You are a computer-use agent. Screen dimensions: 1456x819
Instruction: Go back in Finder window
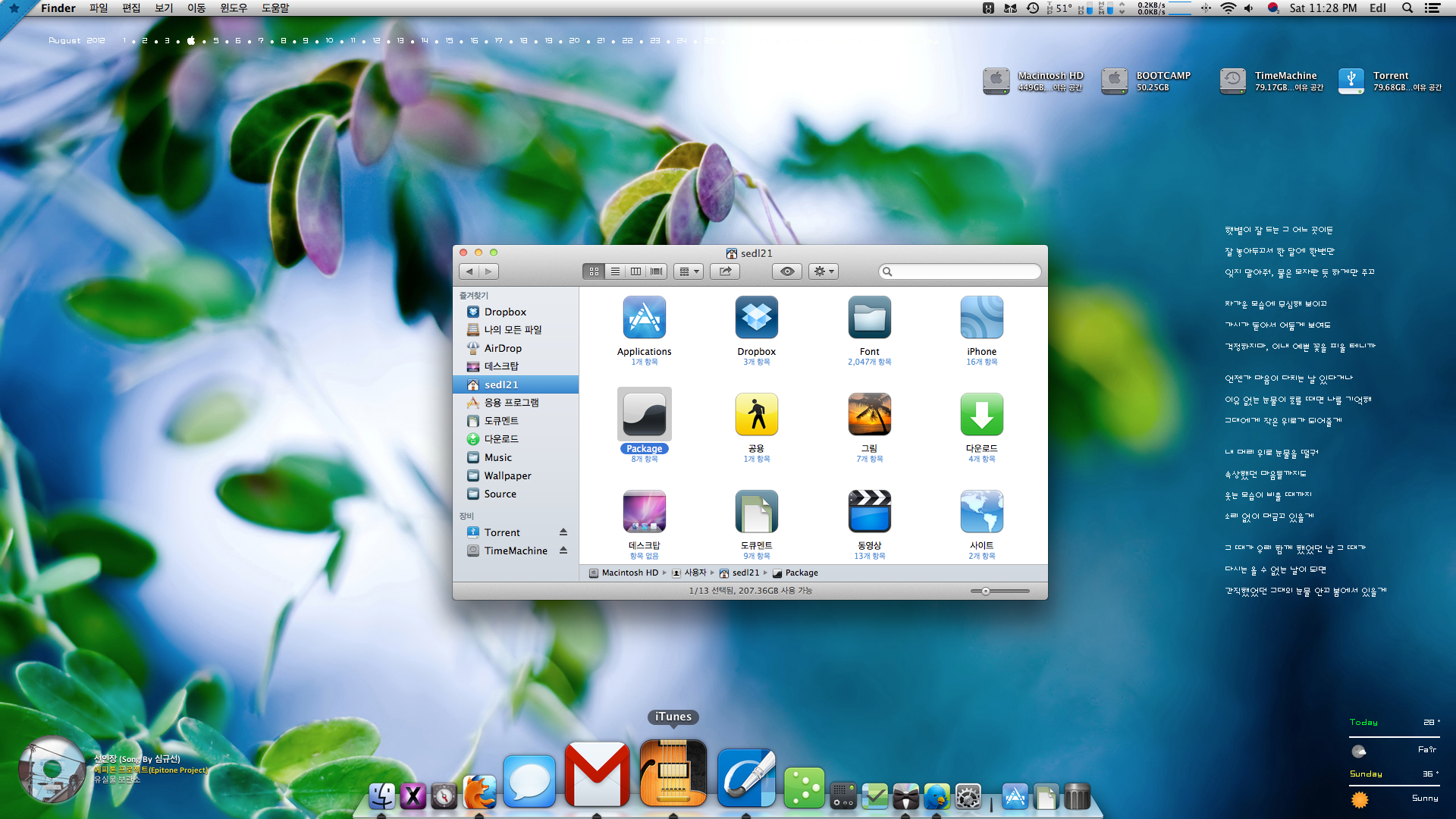(469, 271)
